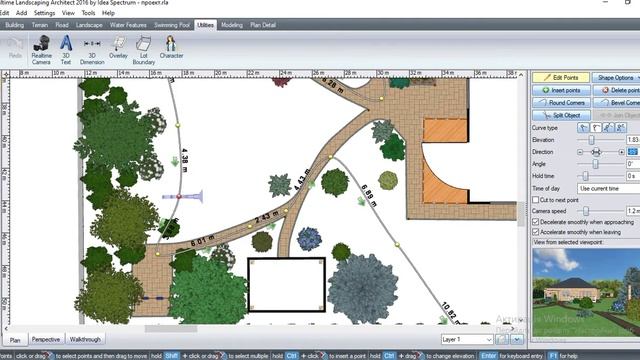
Task: Switch to Perspective view tab
Action: click(x=46, y=340)
